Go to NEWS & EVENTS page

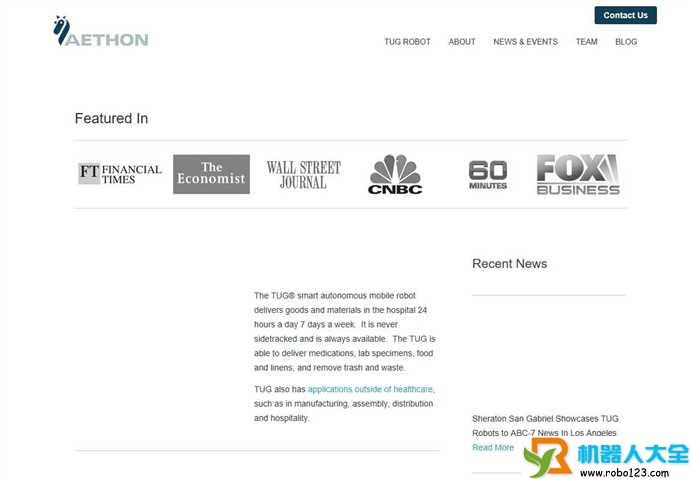pos(525,42)
